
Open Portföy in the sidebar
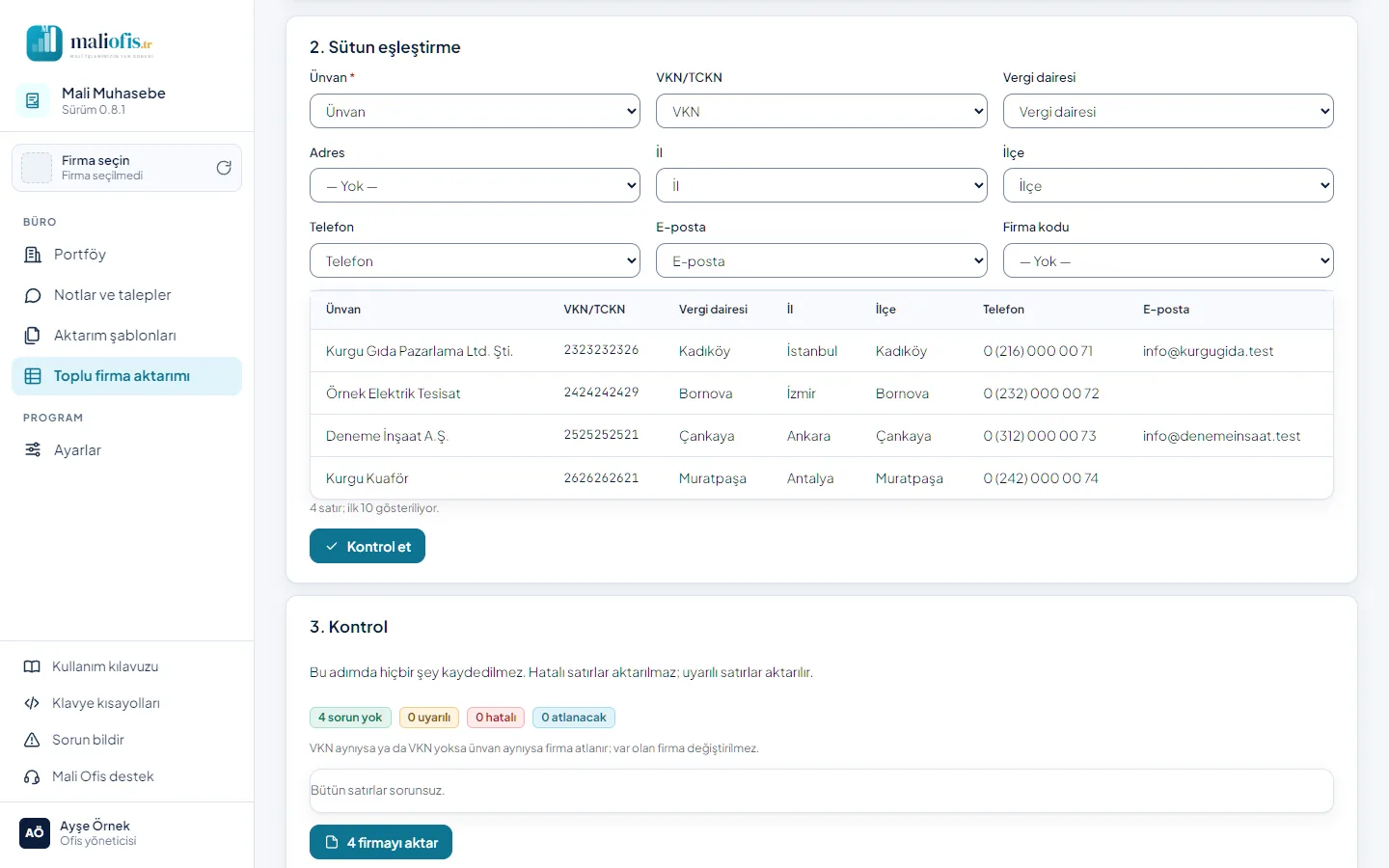pyautogui.click(x=126, y=255)
